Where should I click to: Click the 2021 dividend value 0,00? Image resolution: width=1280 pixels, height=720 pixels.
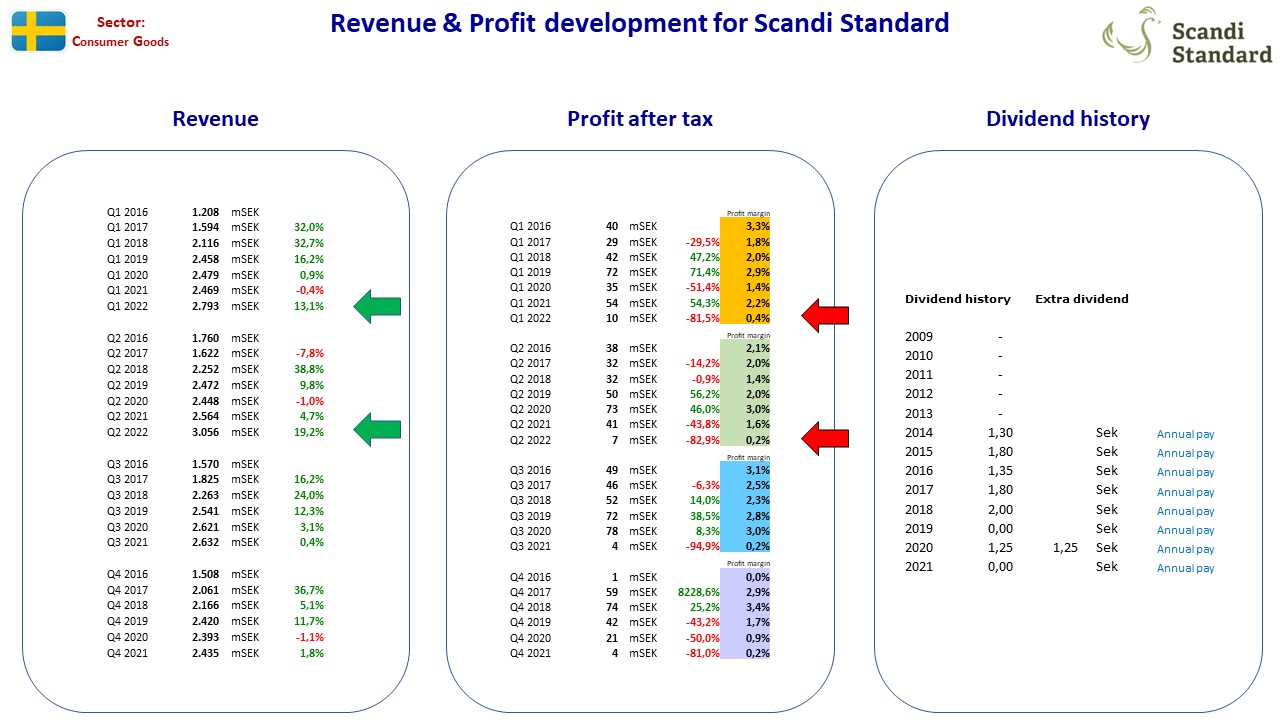[x=999, y=567]
